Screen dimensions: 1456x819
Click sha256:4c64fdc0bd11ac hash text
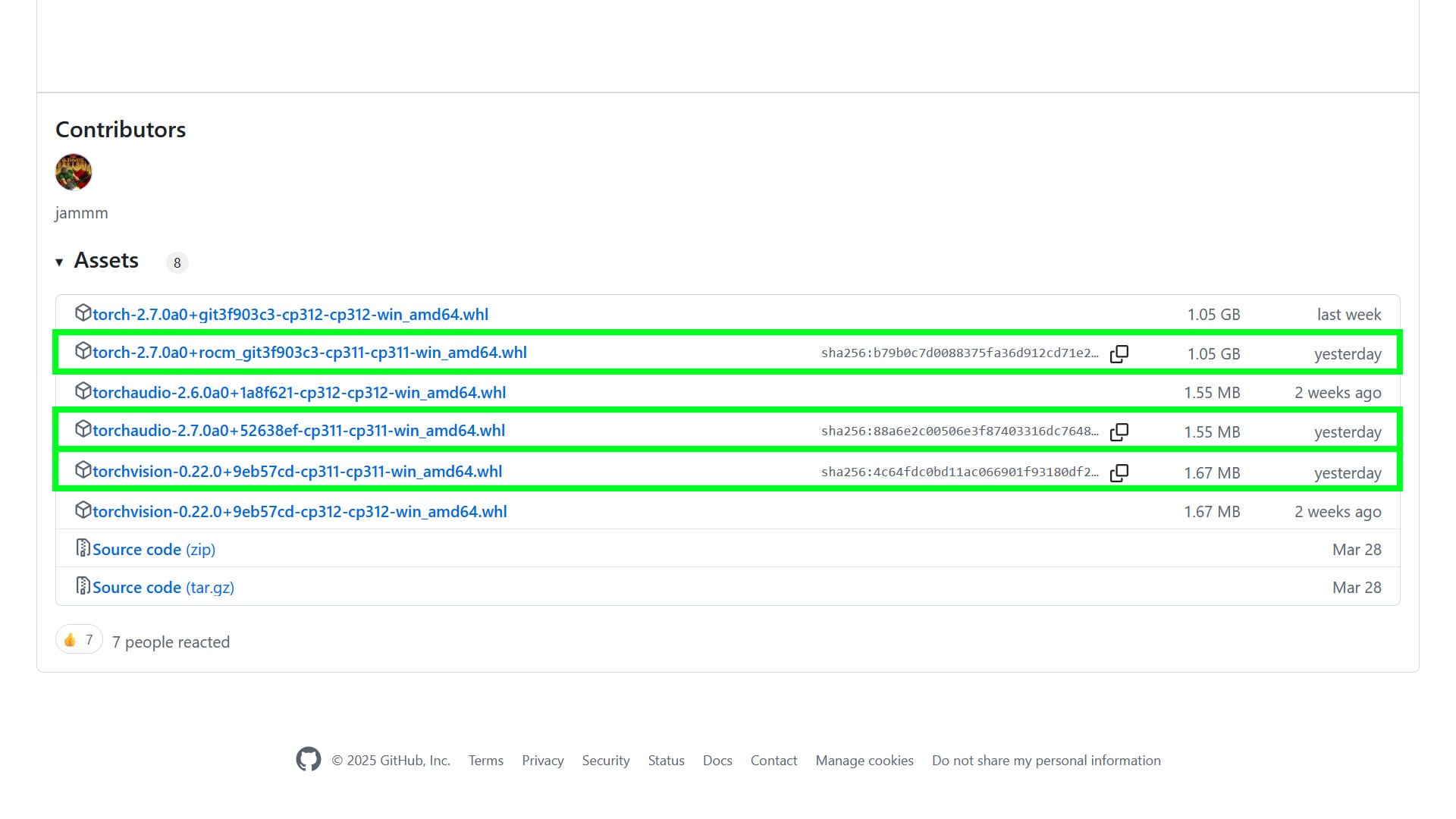(x=959, y=472)
